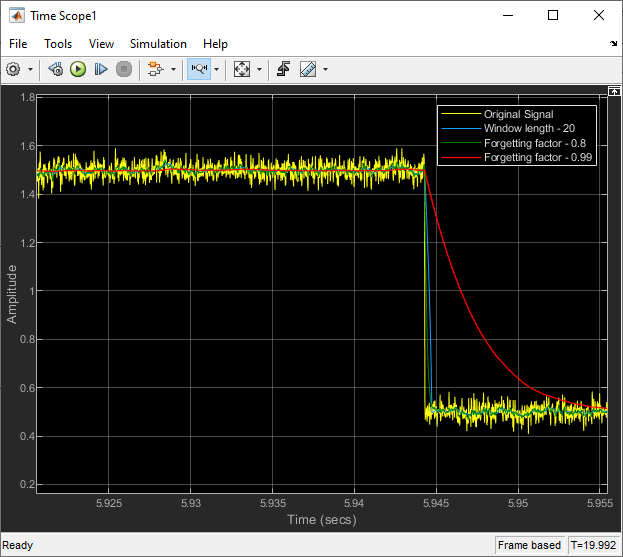
Task: Open the File menu
Action: tap(18, 44)
